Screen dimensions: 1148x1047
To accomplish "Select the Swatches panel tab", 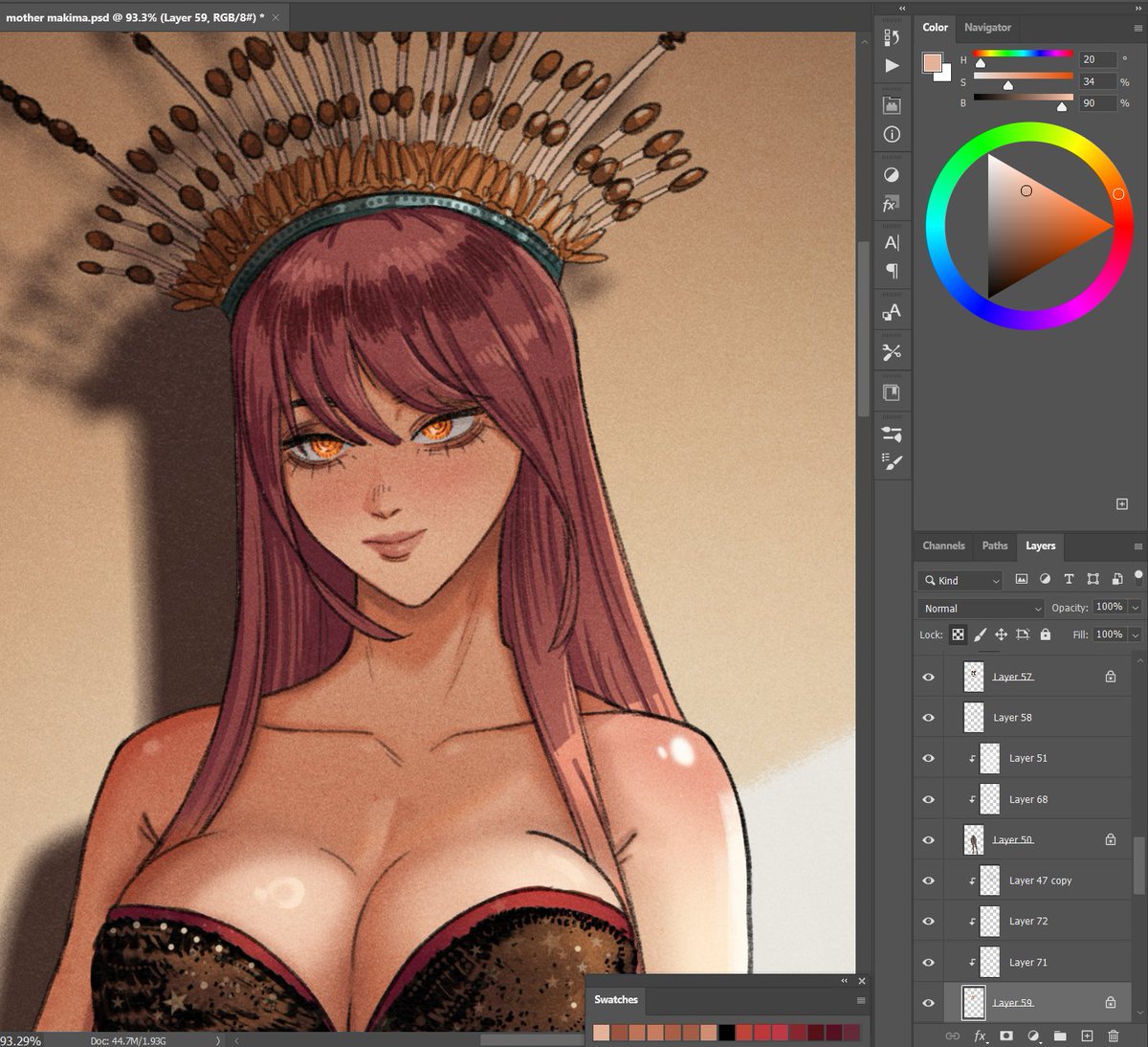I will (616, 999).
